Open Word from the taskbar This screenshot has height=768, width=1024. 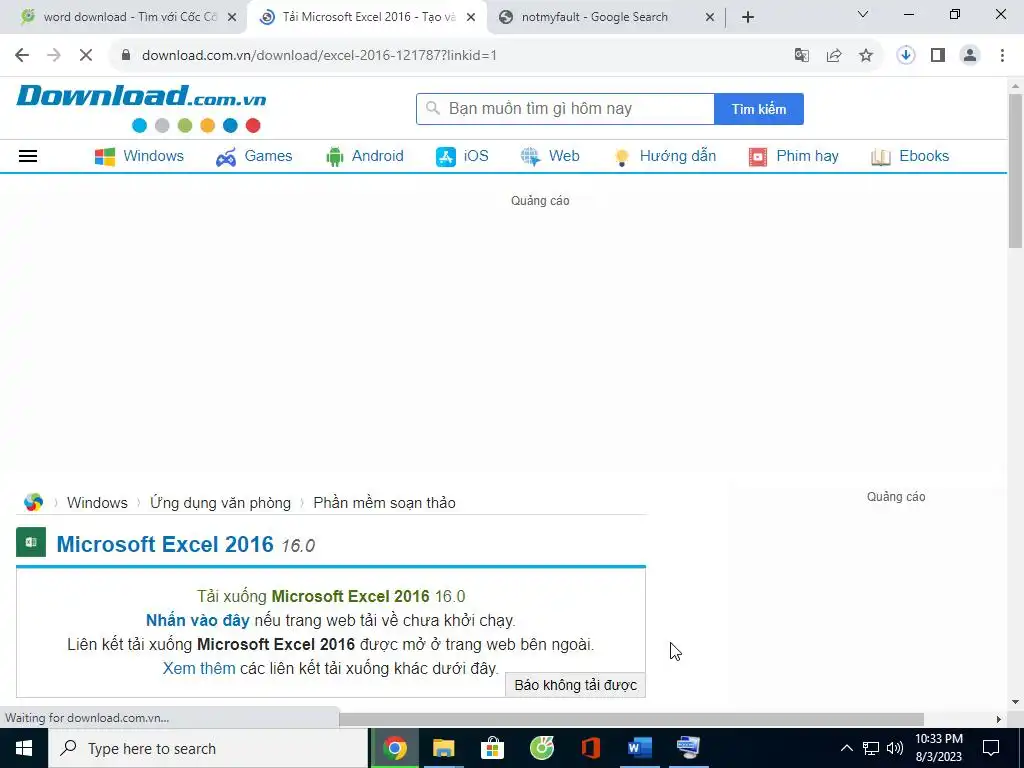tap(639, 748)
